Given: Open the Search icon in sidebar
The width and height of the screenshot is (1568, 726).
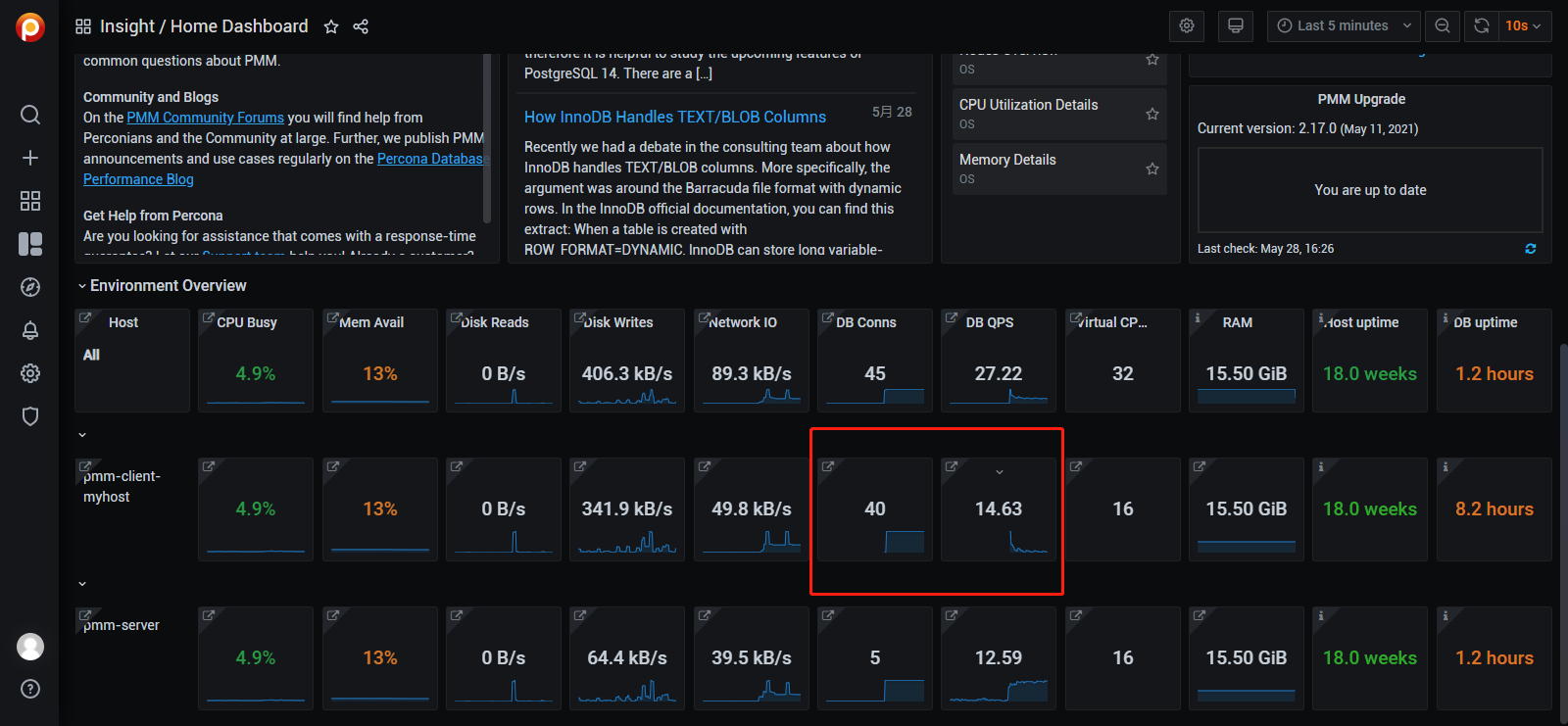Looking at the screenshot, I should (30, 115).
